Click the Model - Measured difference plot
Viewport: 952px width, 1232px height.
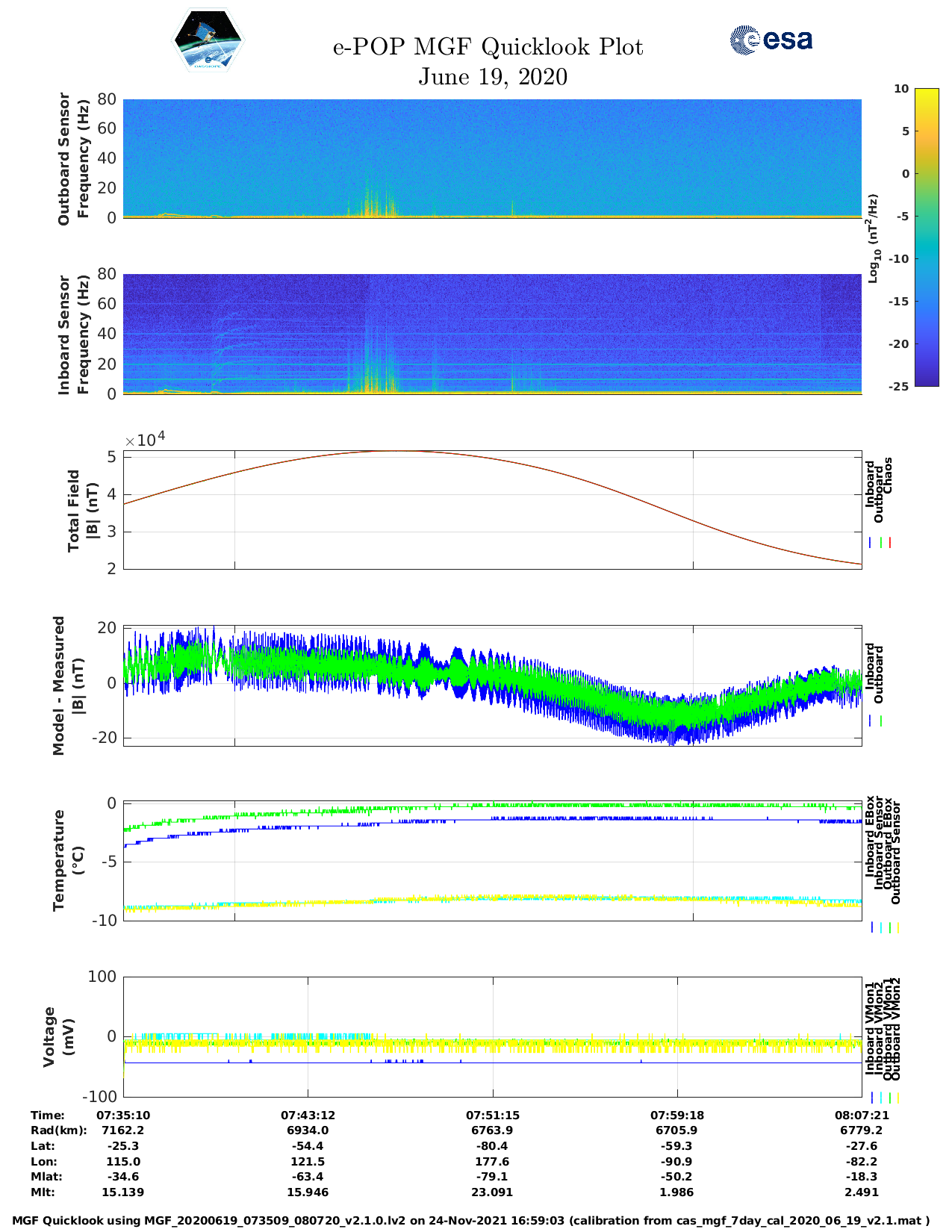[x=492, y=685]
